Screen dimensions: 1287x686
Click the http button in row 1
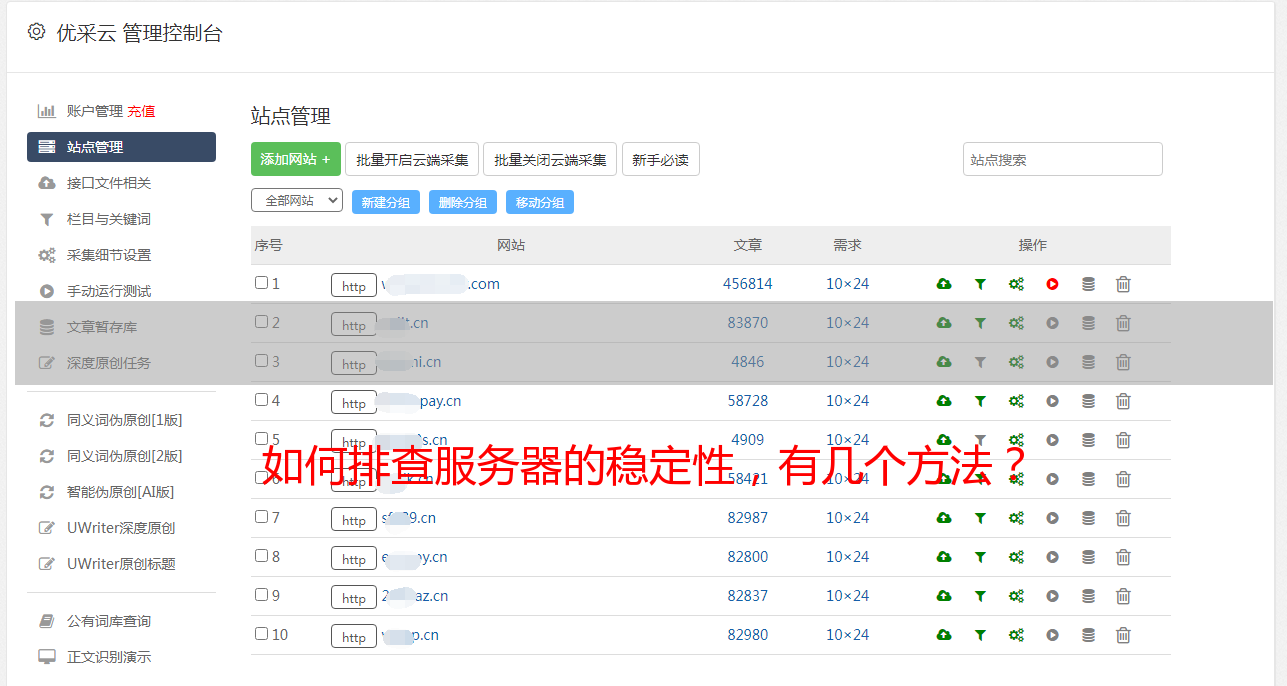[354, 286]
